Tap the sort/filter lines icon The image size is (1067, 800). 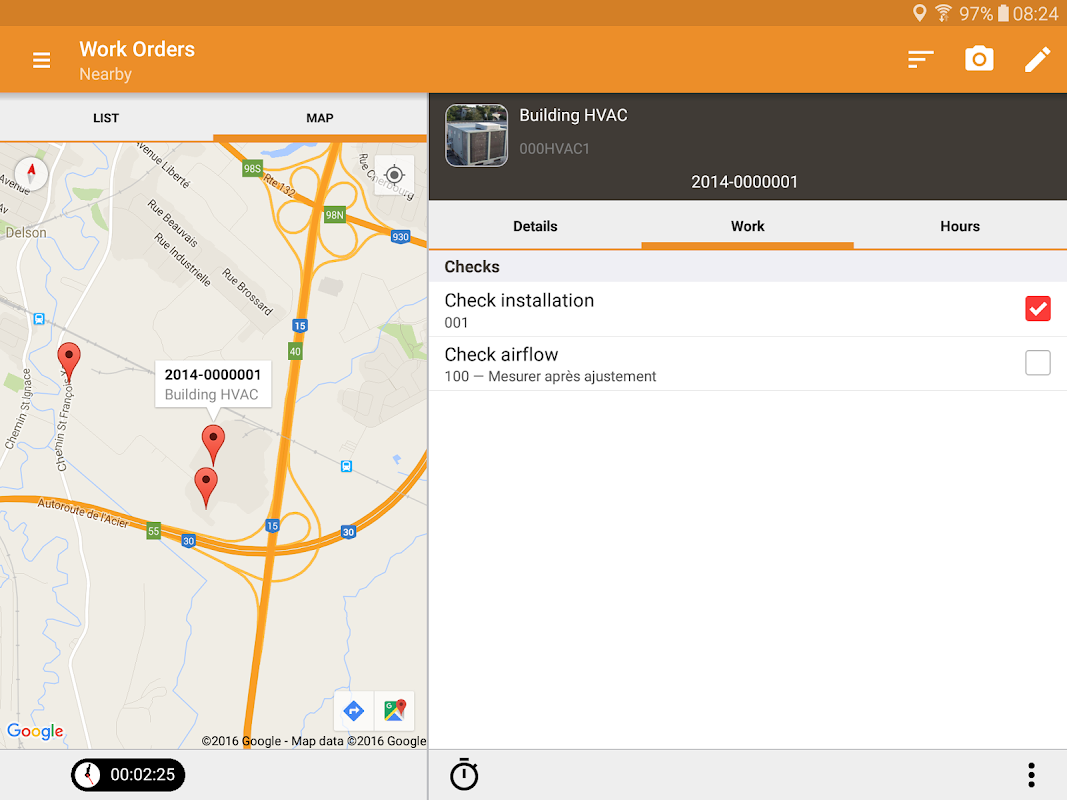[920, 60]
